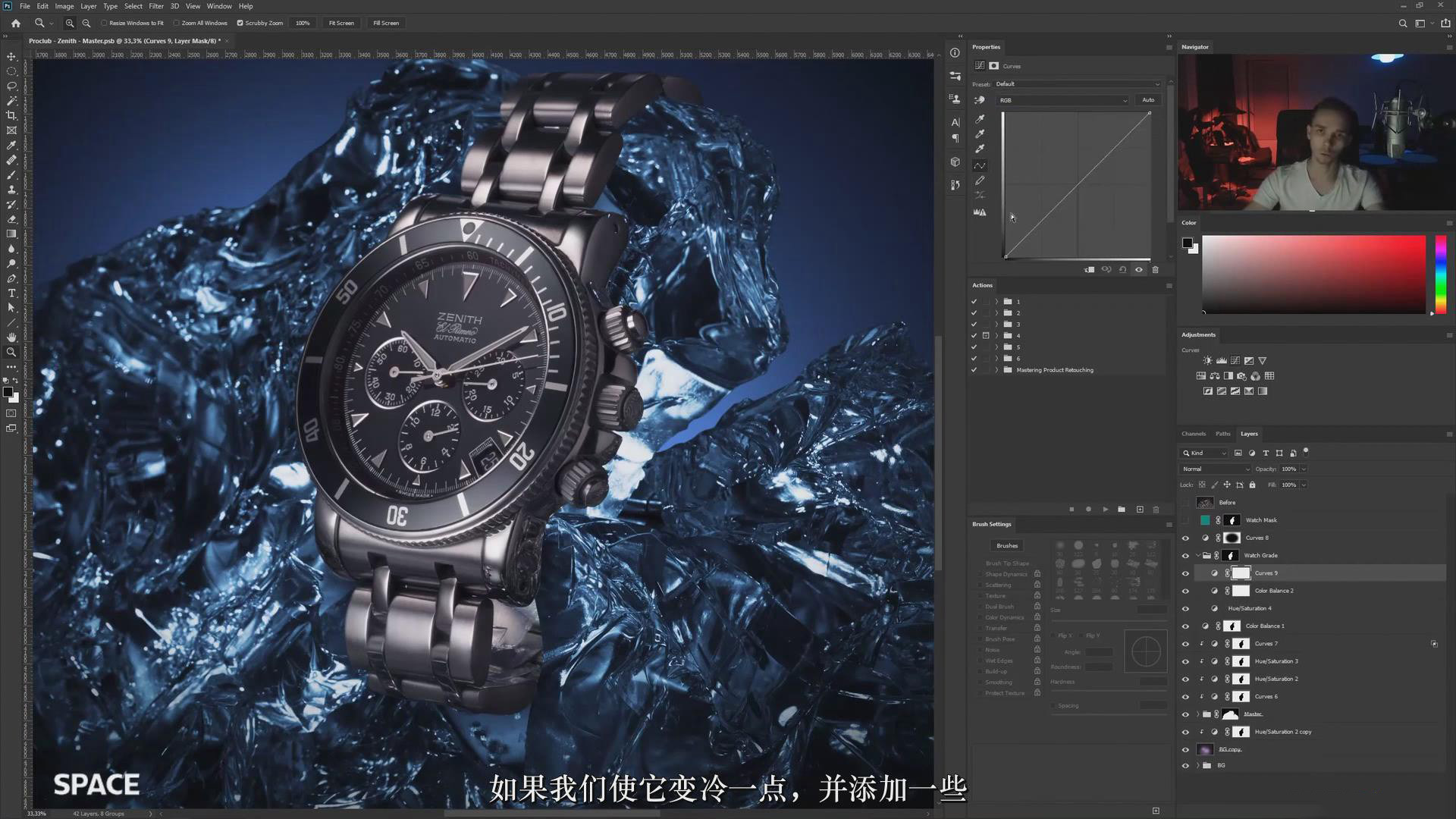Open the Black & White adjustment icon

[1228, 376]
